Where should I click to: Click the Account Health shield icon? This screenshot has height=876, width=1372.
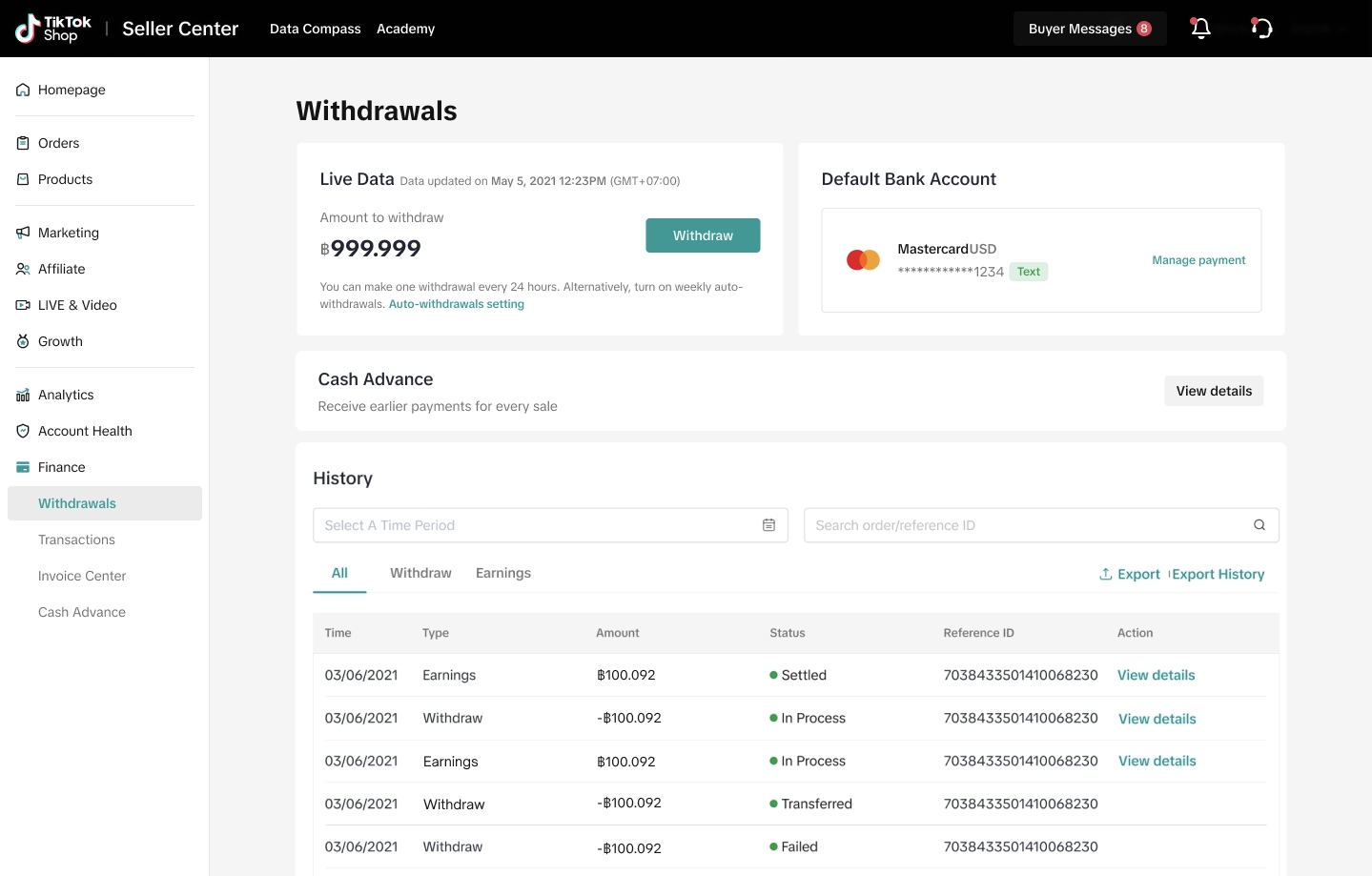(23, 431)
